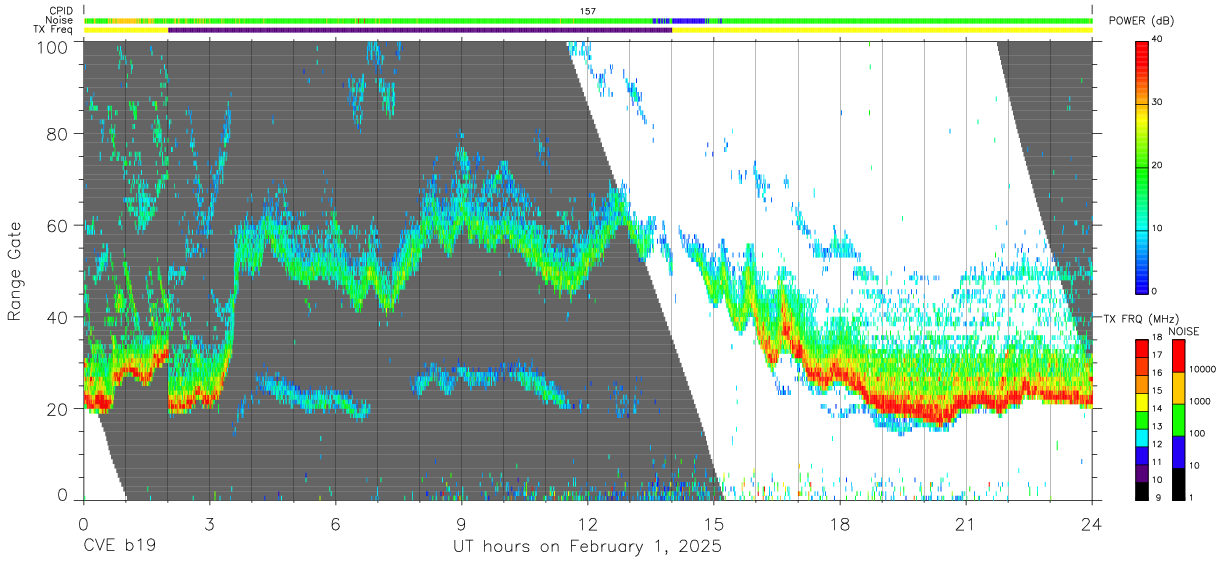Click the 30 tick on power scale

[1159, 103]
